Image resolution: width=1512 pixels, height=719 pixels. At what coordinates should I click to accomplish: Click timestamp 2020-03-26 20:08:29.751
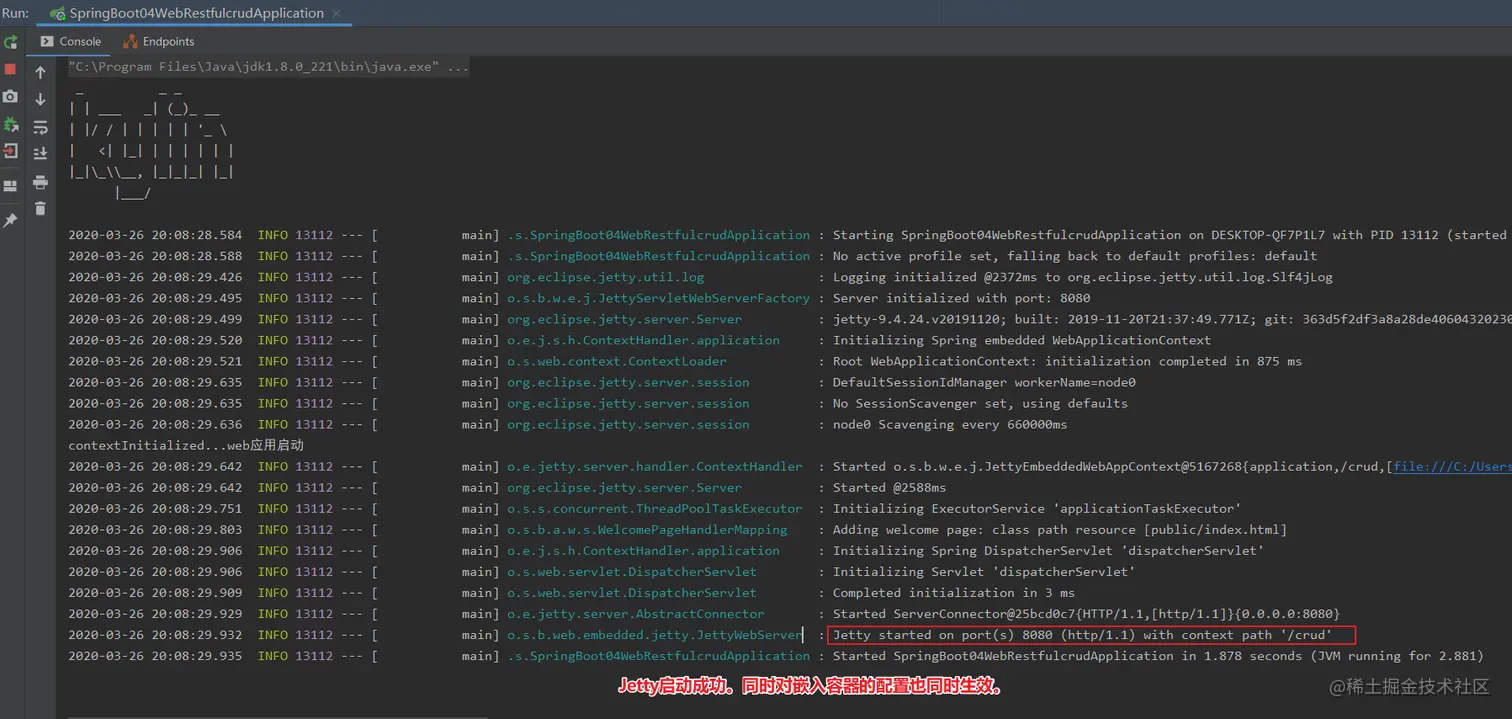coord(155,509)
